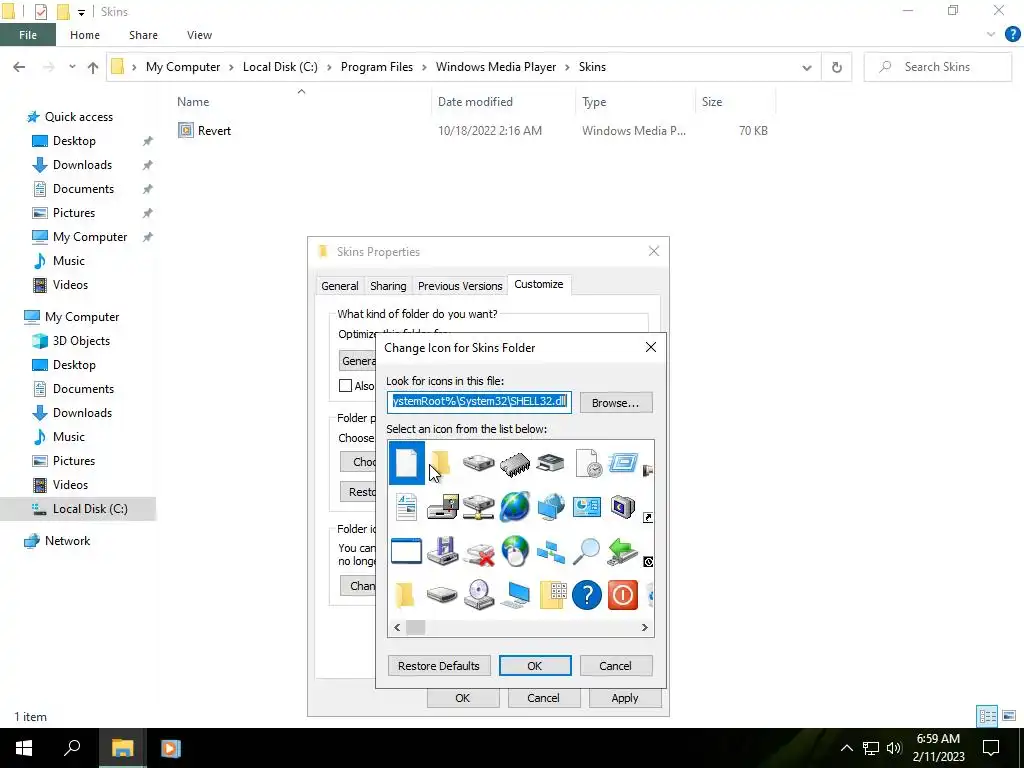Open Windows Media Player from taskbar
The width and height of the screenshot is (1024, 768).
tap(170, 748)
